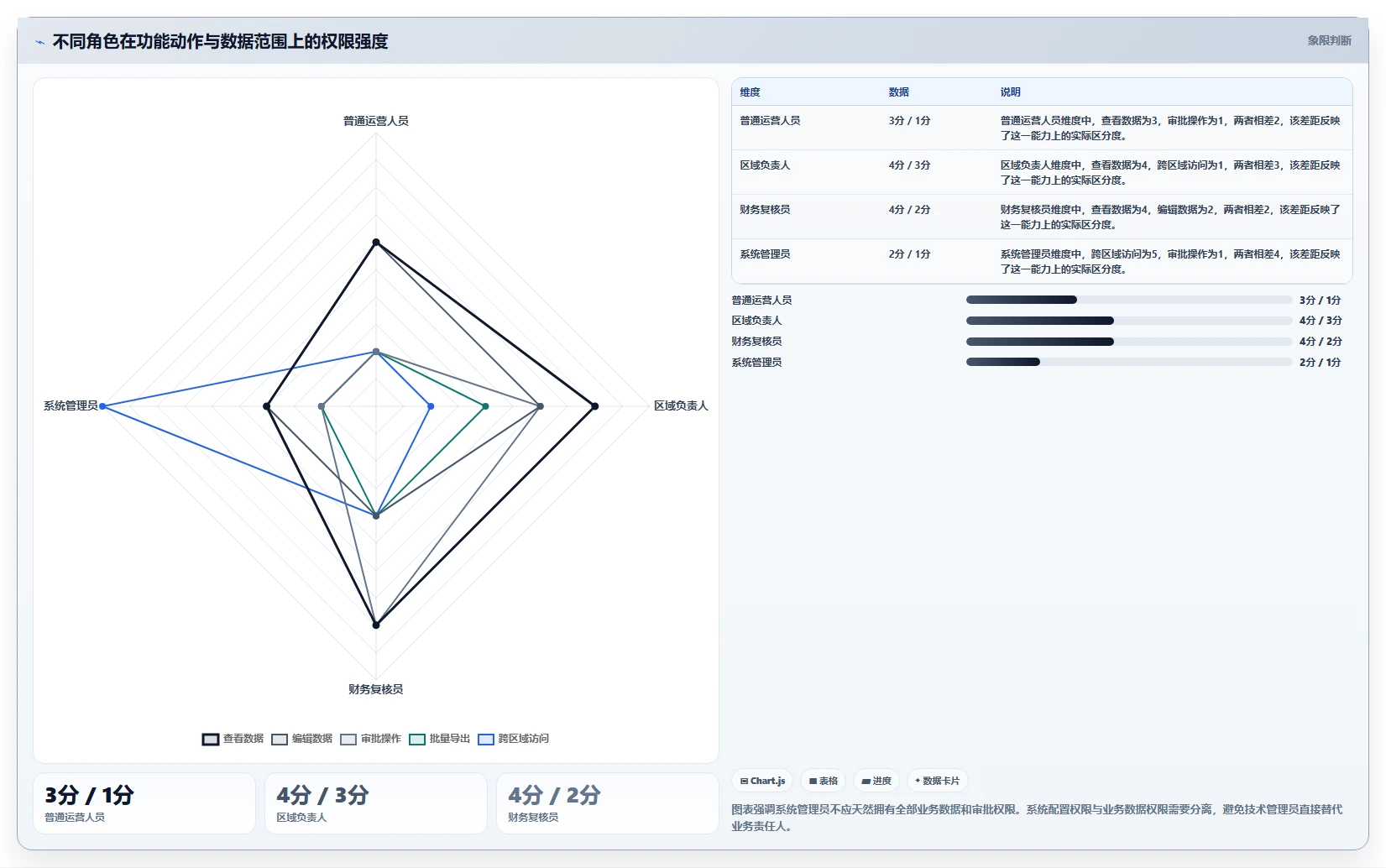Click the 象限判断 label in header

tap(1329, 40)
